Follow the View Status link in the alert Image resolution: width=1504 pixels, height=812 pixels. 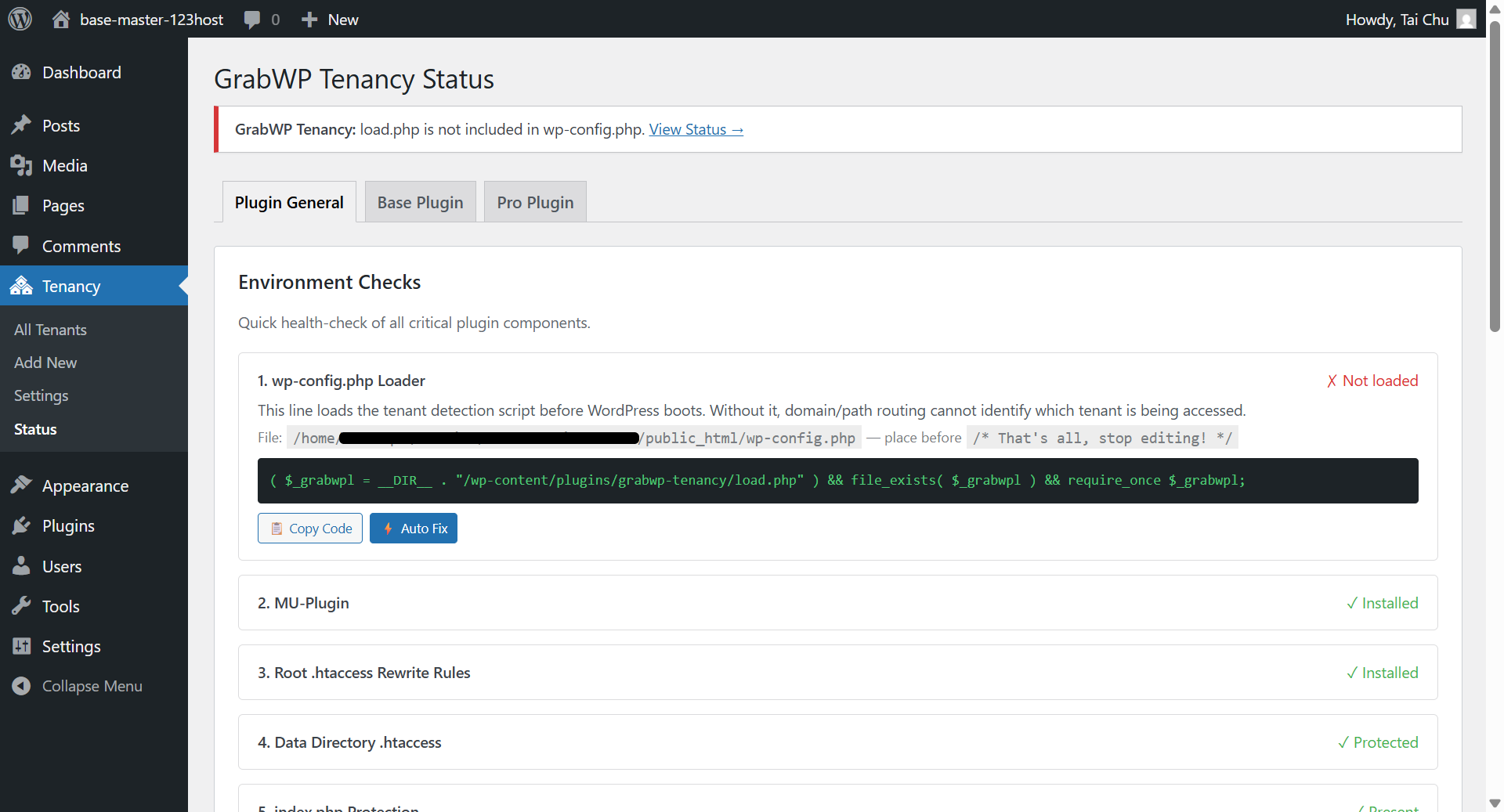[x=696, y=129]
